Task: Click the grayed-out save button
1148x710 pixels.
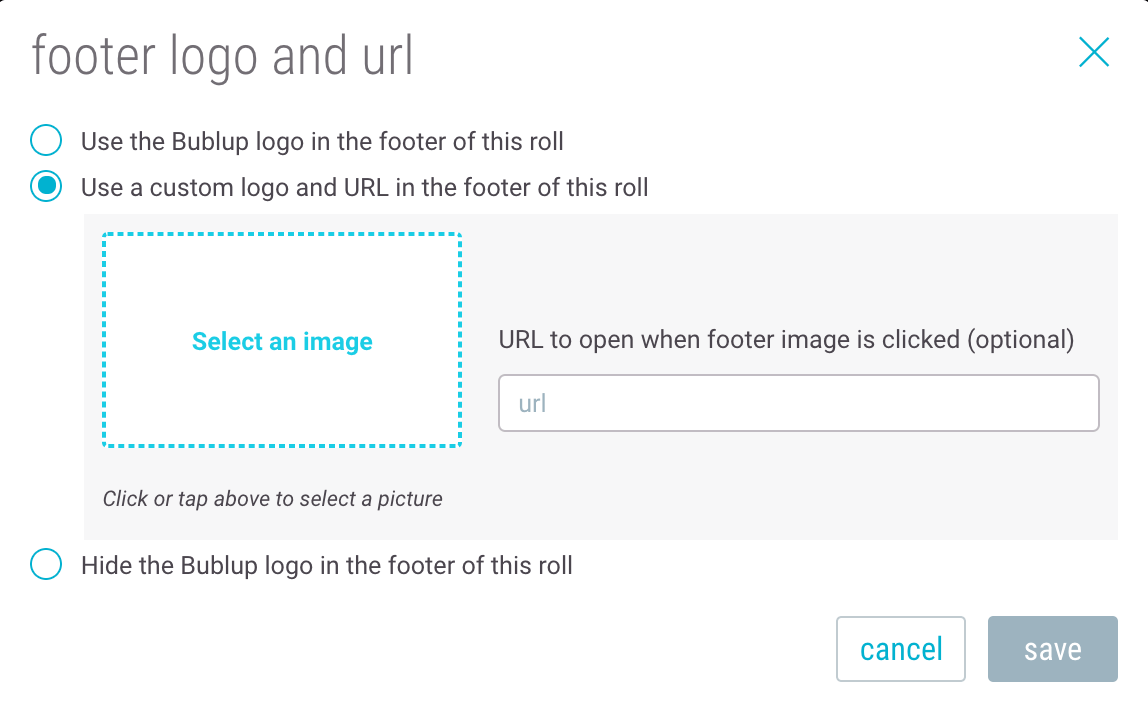Action: (1053, 649)
